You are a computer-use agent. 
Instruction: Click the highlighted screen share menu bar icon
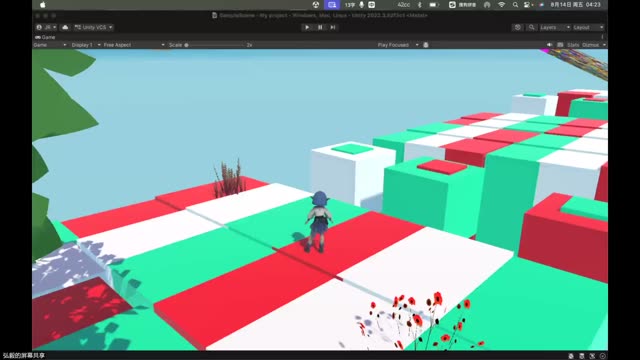click(332, 5)
